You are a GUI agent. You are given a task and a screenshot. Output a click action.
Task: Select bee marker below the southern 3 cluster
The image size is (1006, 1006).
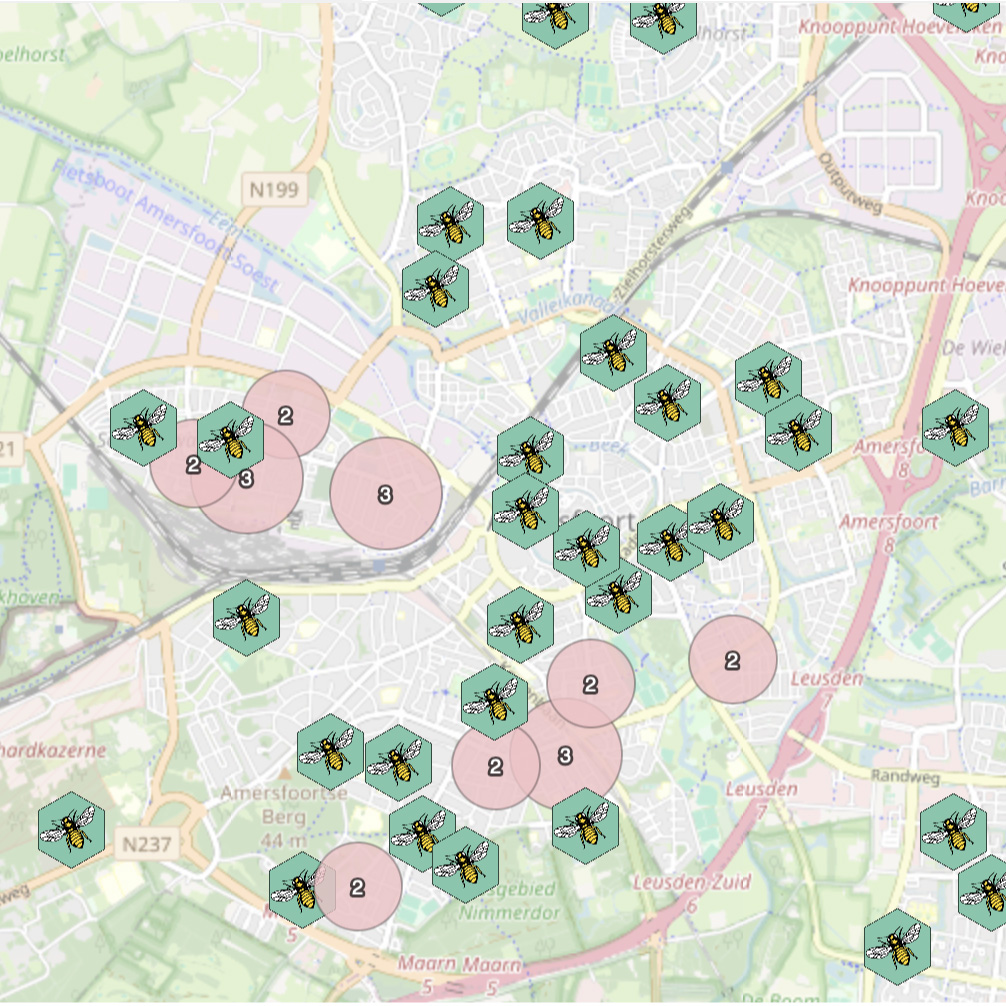585,825
